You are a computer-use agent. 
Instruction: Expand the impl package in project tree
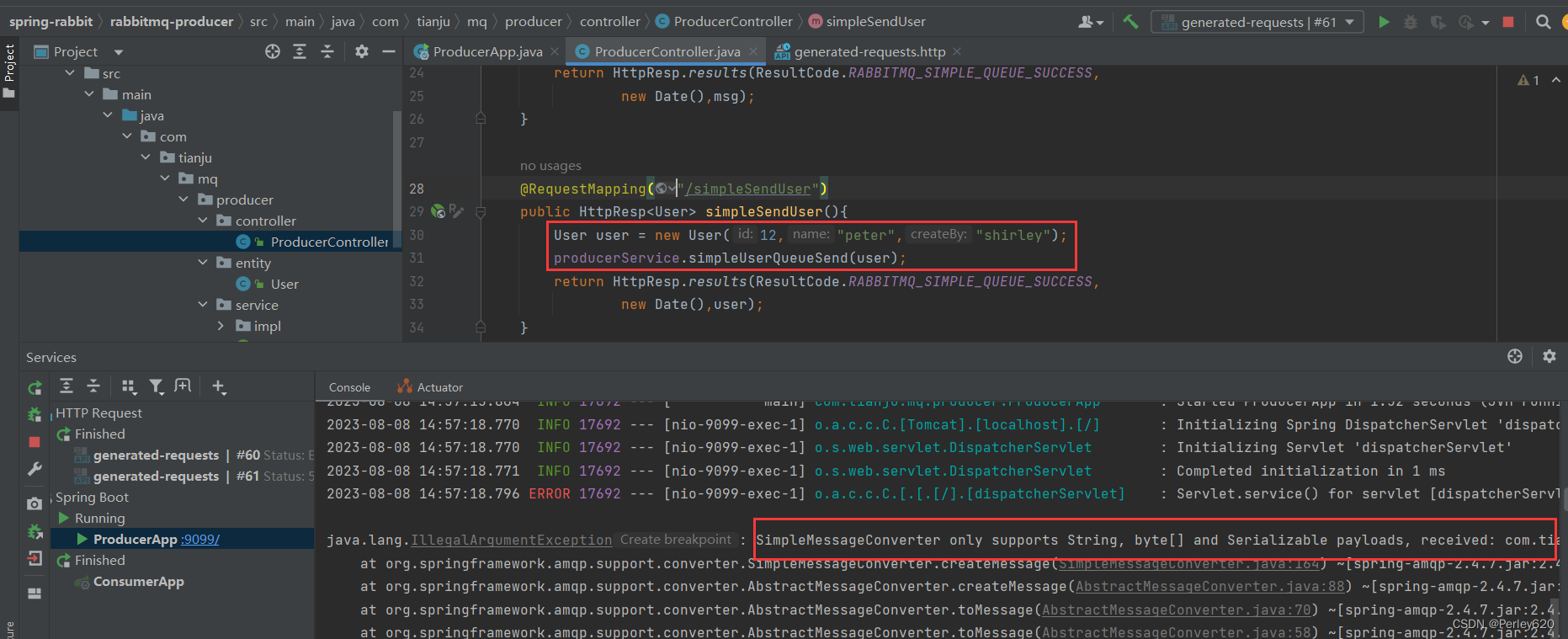point(221,326)
